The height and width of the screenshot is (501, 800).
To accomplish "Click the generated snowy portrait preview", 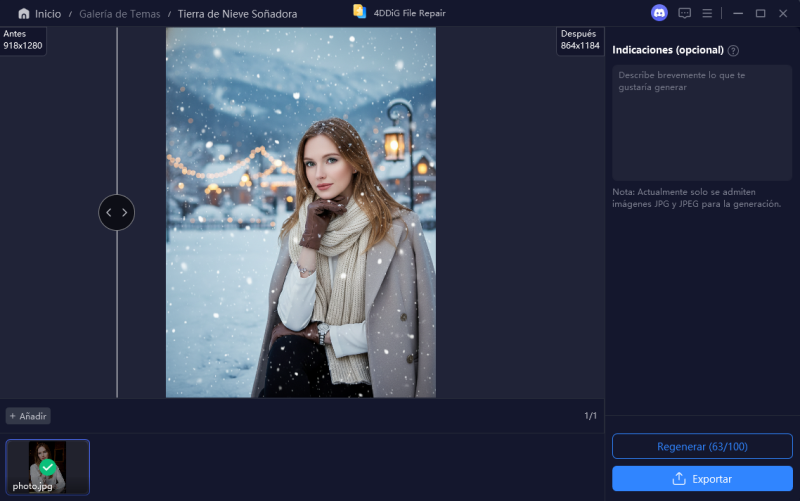I will pos(301,212).
